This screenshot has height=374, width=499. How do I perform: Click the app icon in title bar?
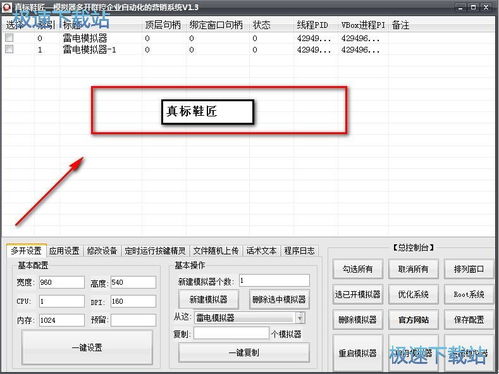pos(6,7)
